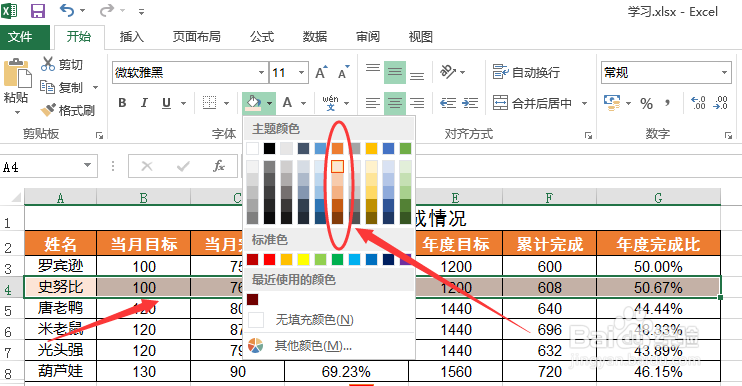Click the phonetic guide wén icon
The width and height of the screenshot is (742, 386).
coord(330,103)
